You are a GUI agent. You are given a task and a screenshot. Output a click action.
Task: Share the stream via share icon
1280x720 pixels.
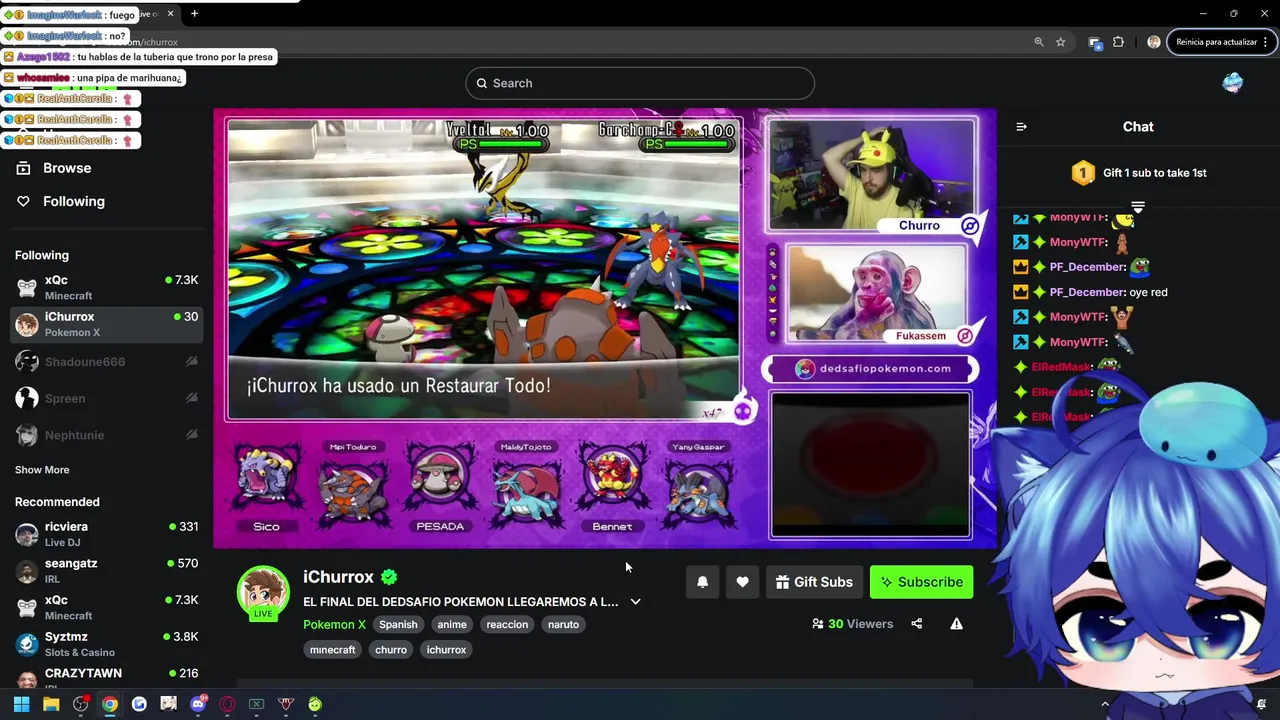click(x=916, y=624)
